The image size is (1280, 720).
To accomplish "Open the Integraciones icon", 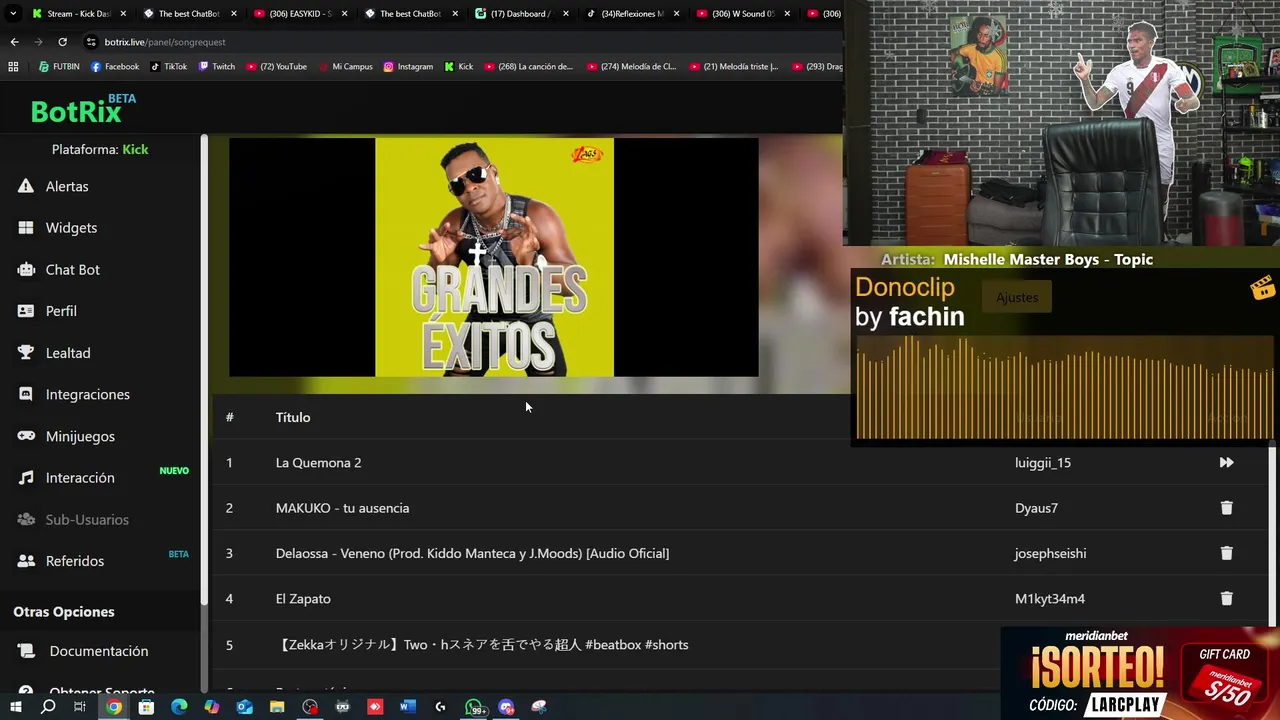I will [x=26, y=394].
